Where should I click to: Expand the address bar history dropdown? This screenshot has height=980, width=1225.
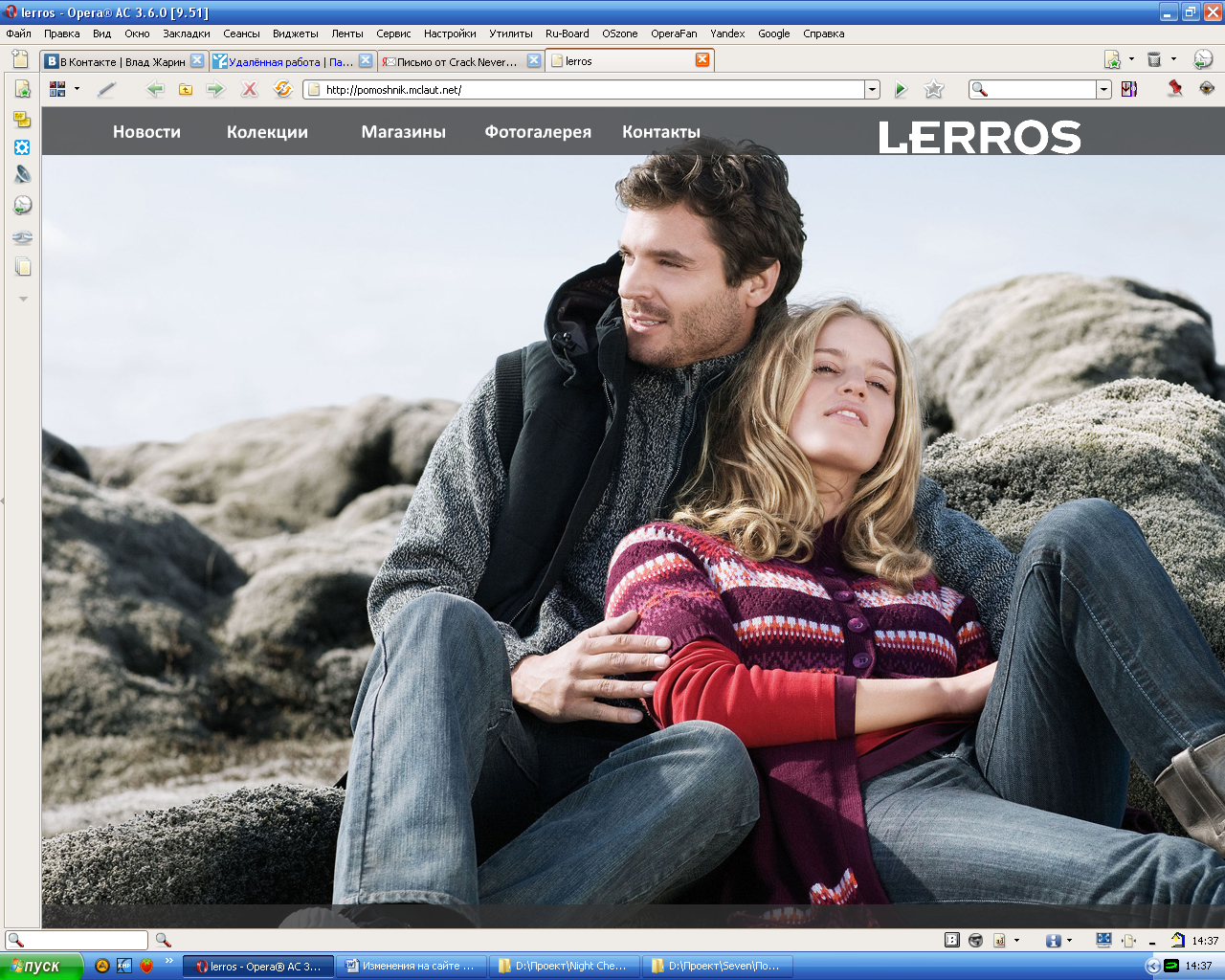pos(872,89)
